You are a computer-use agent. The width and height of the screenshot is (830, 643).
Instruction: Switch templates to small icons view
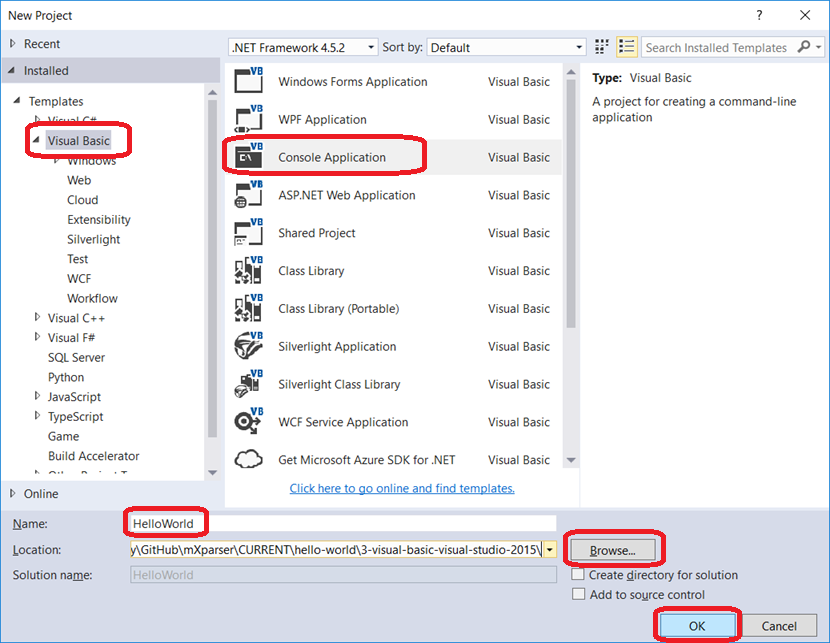(599, 46)
